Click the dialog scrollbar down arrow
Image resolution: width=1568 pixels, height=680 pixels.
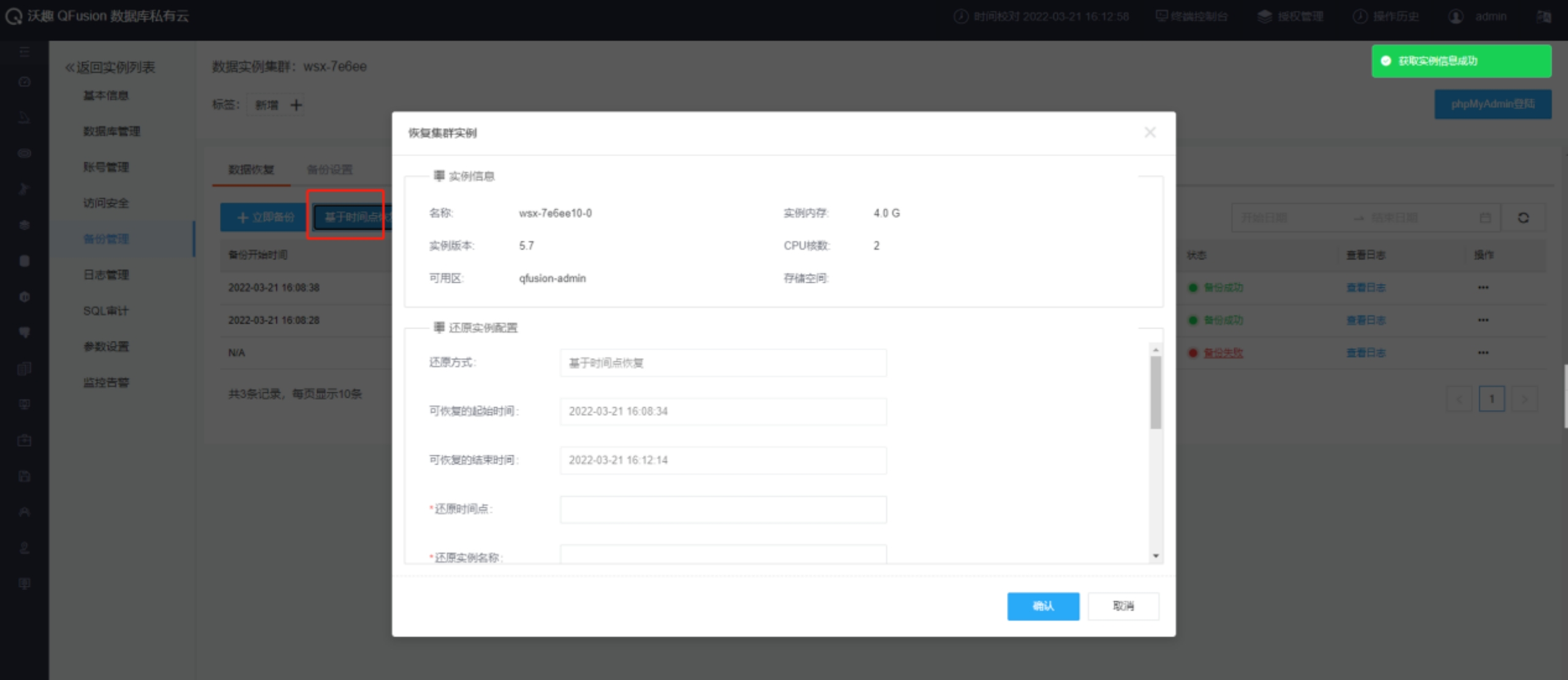pos(1156,556)
